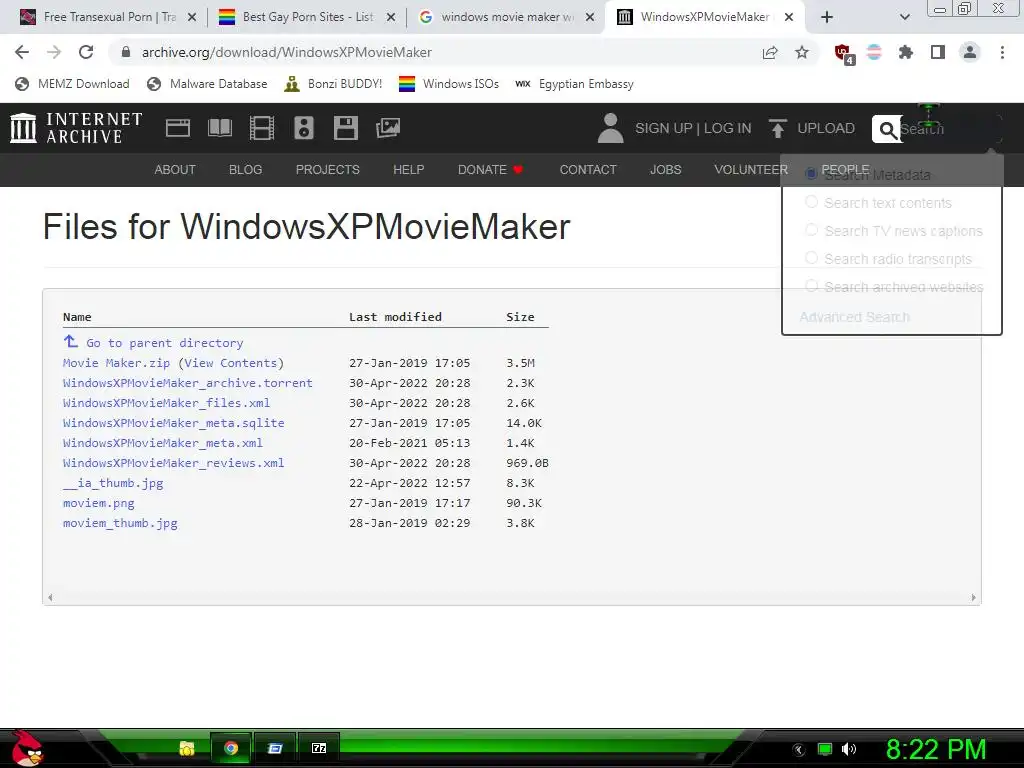This screenshot has width=1024, height=768.
Task: Open the CONTACT menu item
Action: pyautogui.click(x=588, y=170)
